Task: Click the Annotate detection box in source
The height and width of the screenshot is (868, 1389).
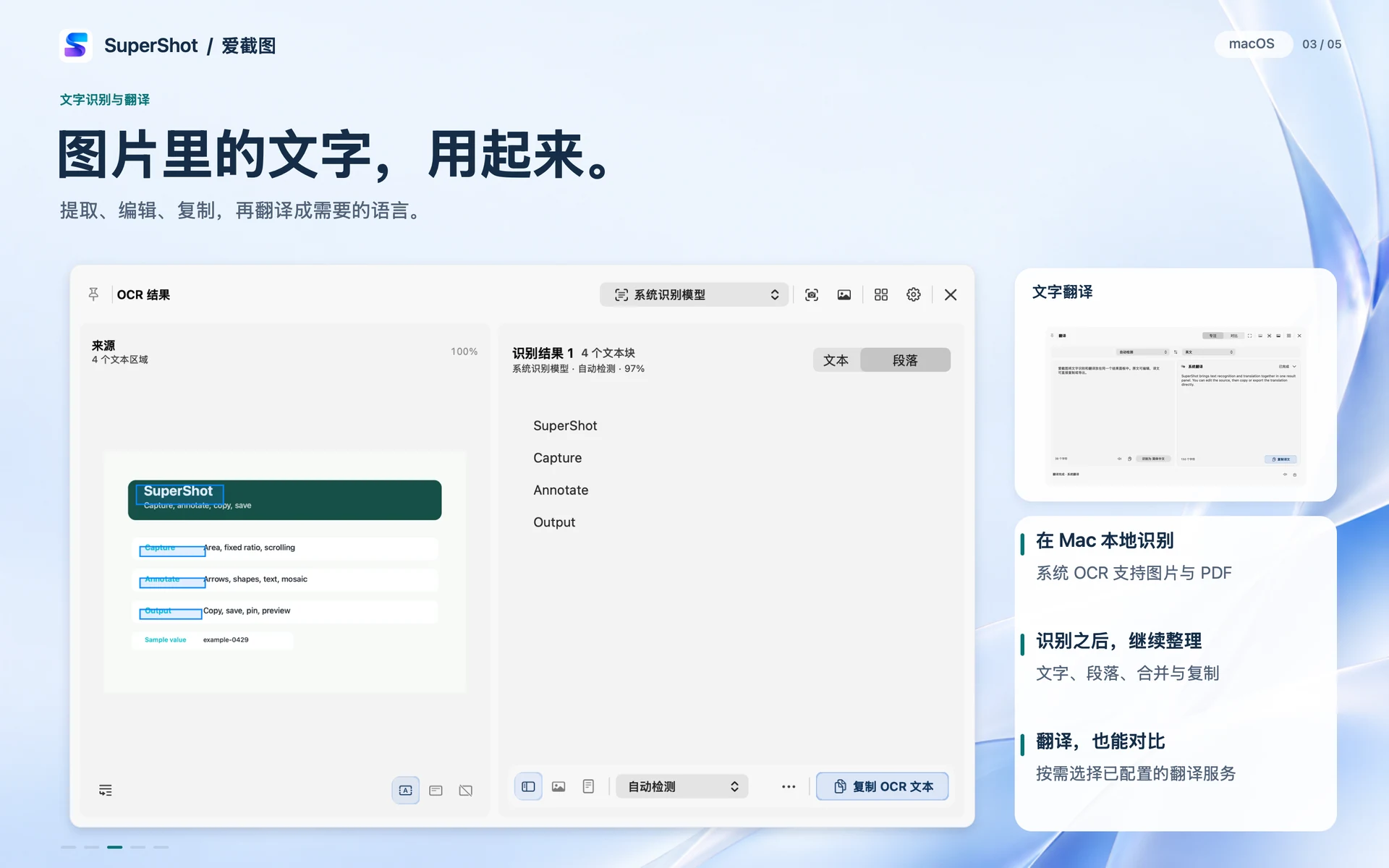Action: click(172, 582)
